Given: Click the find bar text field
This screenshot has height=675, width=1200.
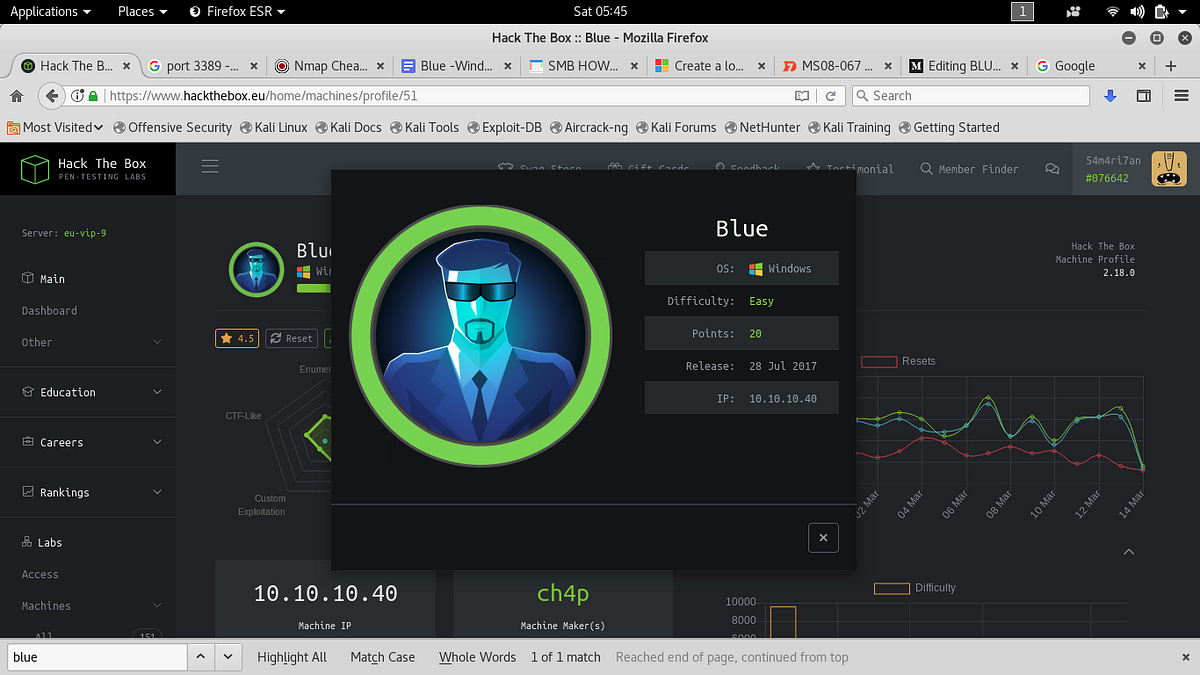Looking at the screenshot, I should click(98, 657).
